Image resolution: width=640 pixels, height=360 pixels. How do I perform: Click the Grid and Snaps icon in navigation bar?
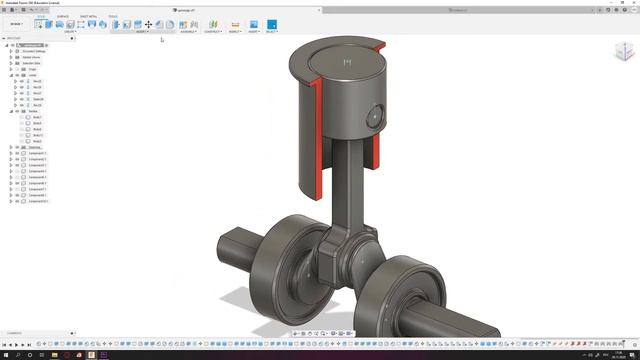(342, 333)
